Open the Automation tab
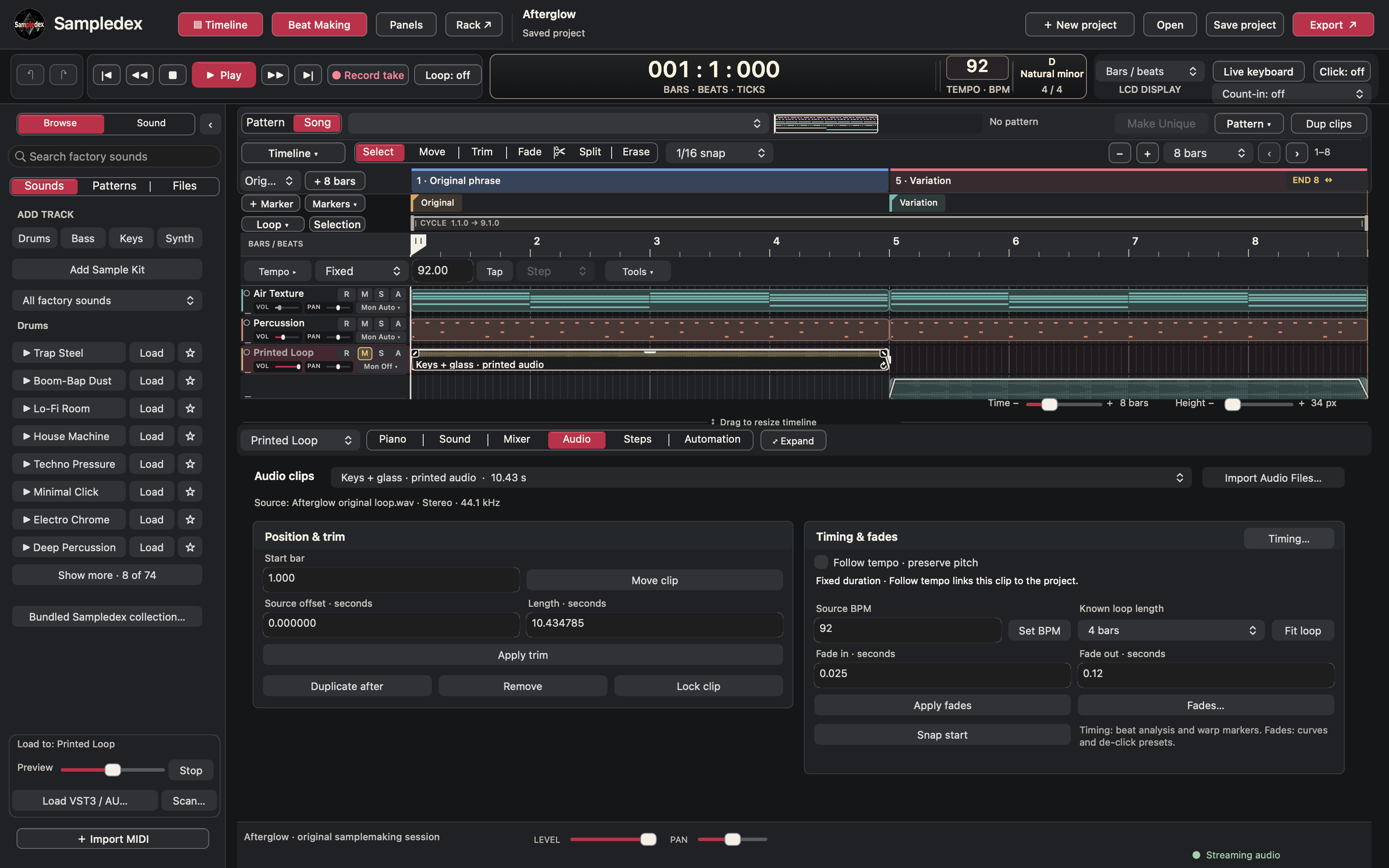This screenshot has height=868, width=1389. [x=712, y=439]
